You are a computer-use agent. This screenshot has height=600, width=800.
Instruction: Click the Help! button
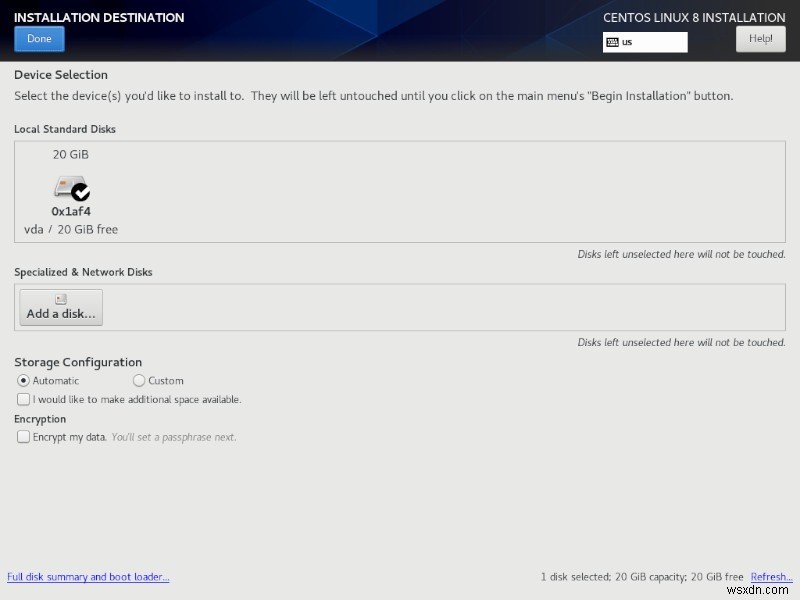(761, 38)
